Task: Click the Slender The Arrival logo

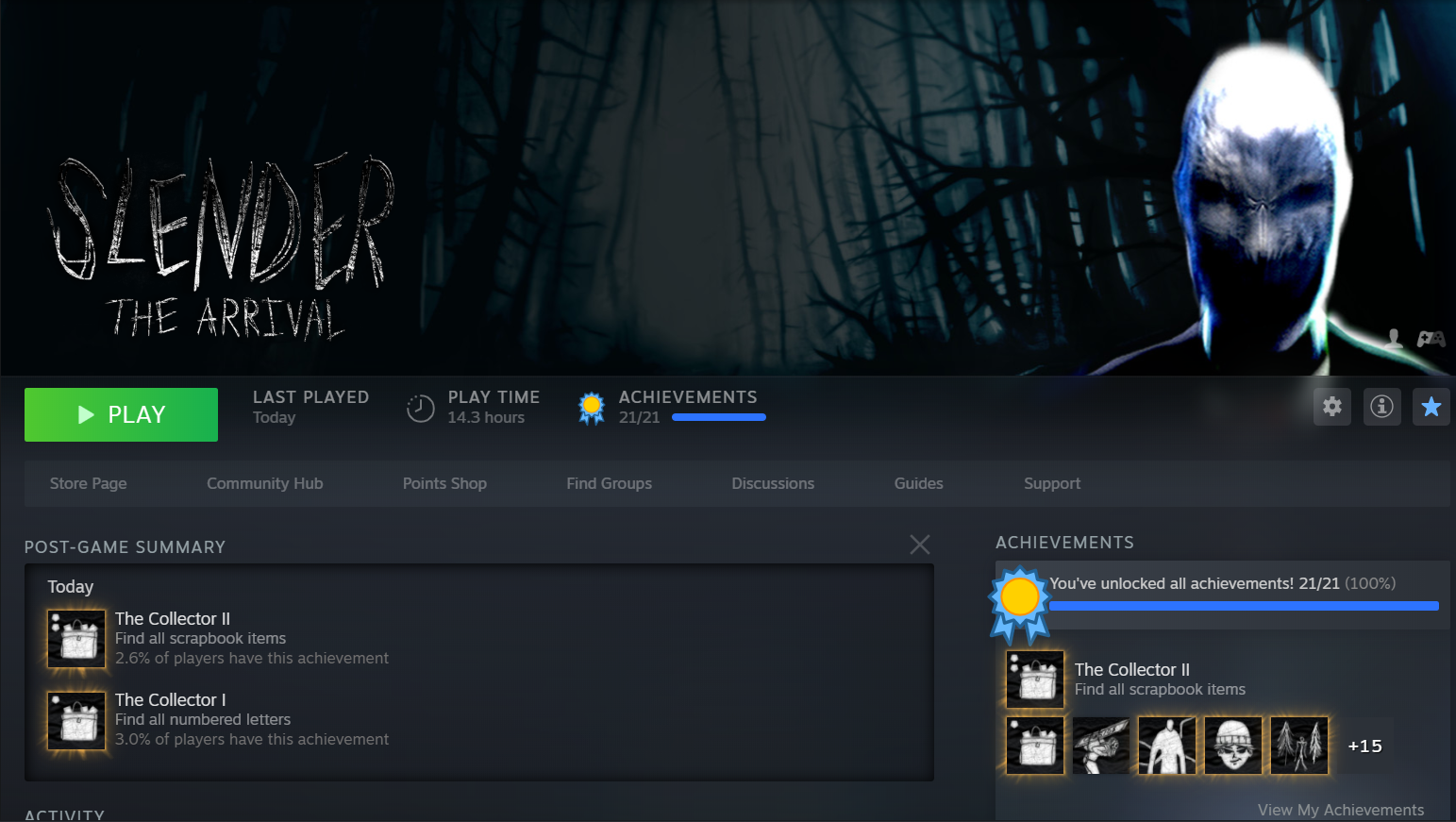Action: [221, 245]
